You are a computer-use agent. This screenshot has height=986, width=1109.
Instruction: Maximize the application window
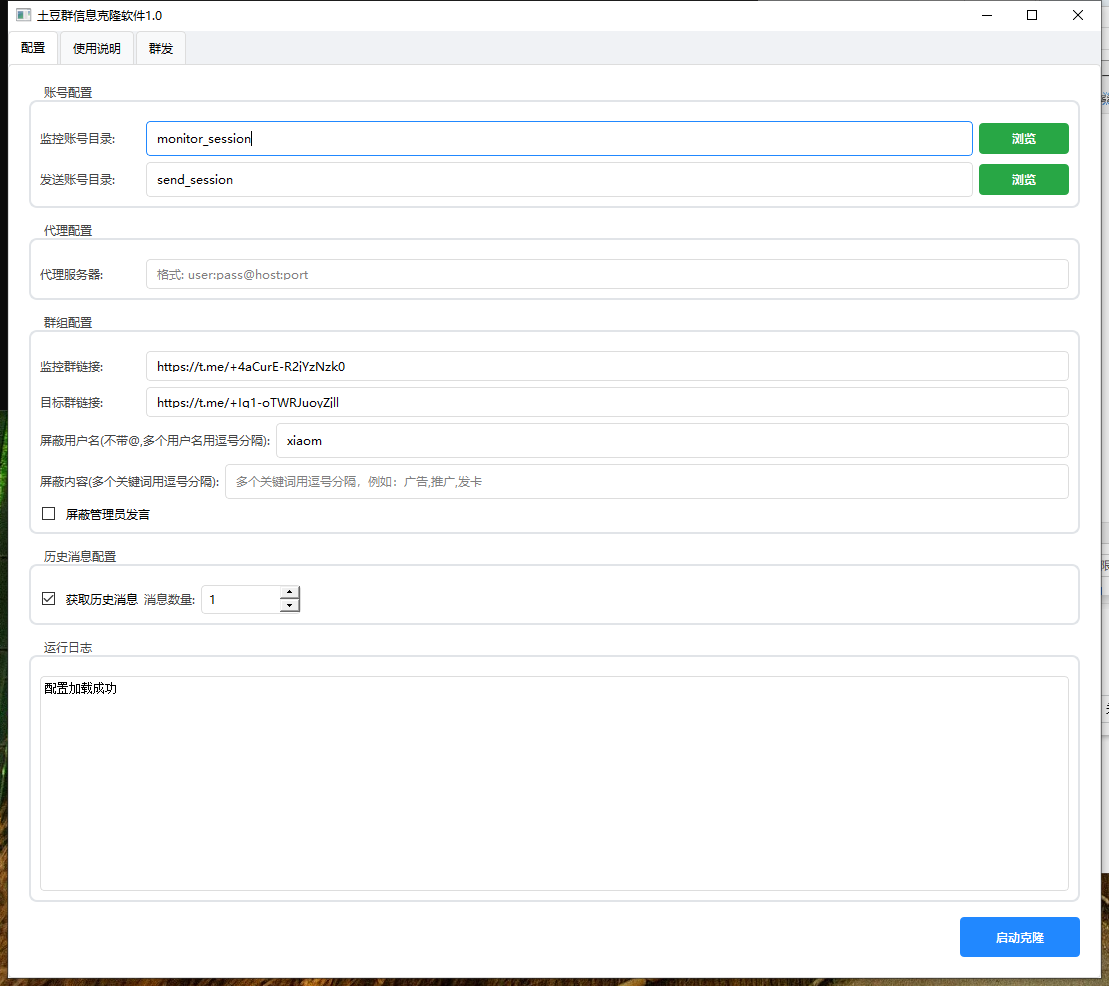point(1031,15)
